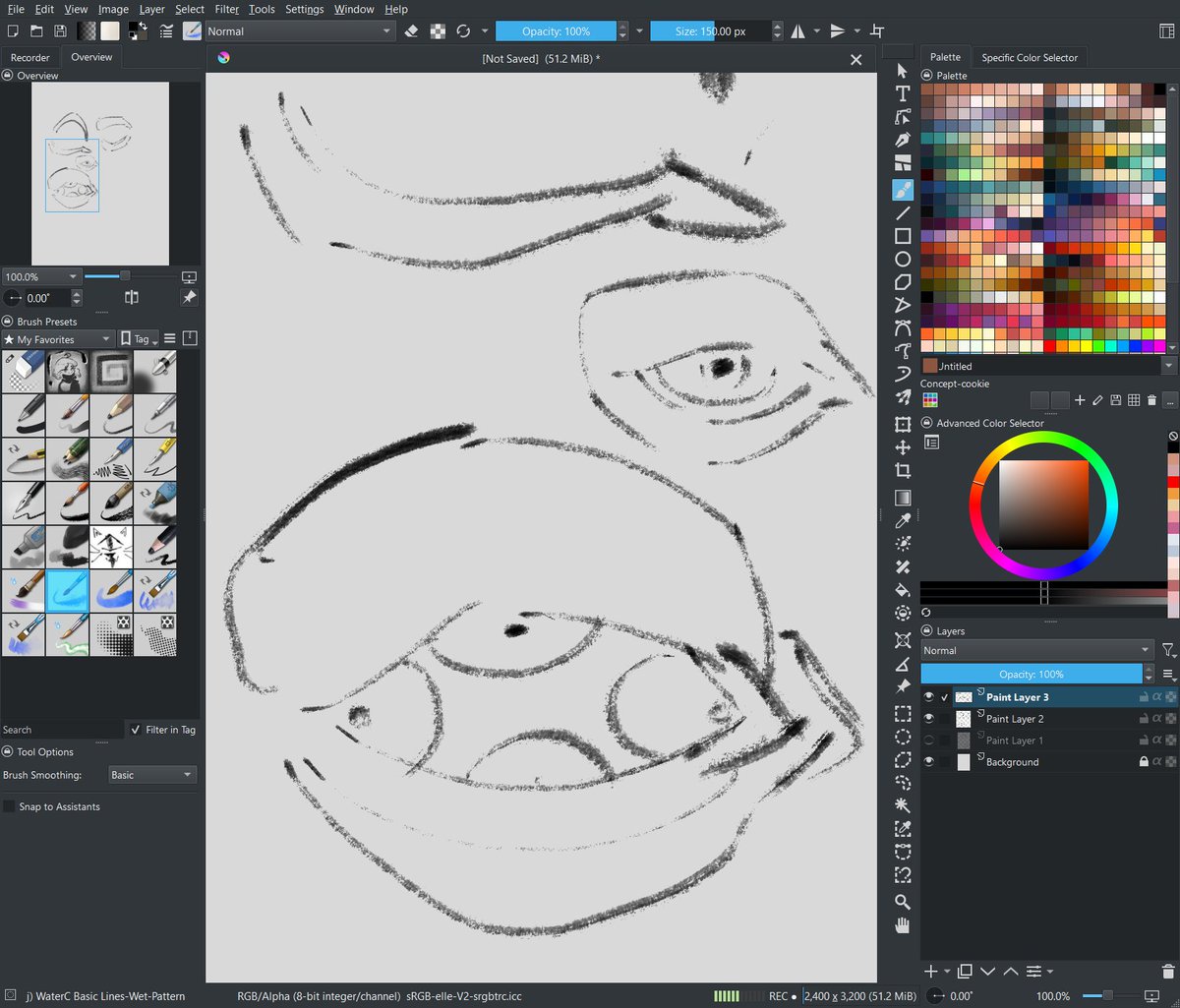Select the Zoom magnifier tool

903,902
